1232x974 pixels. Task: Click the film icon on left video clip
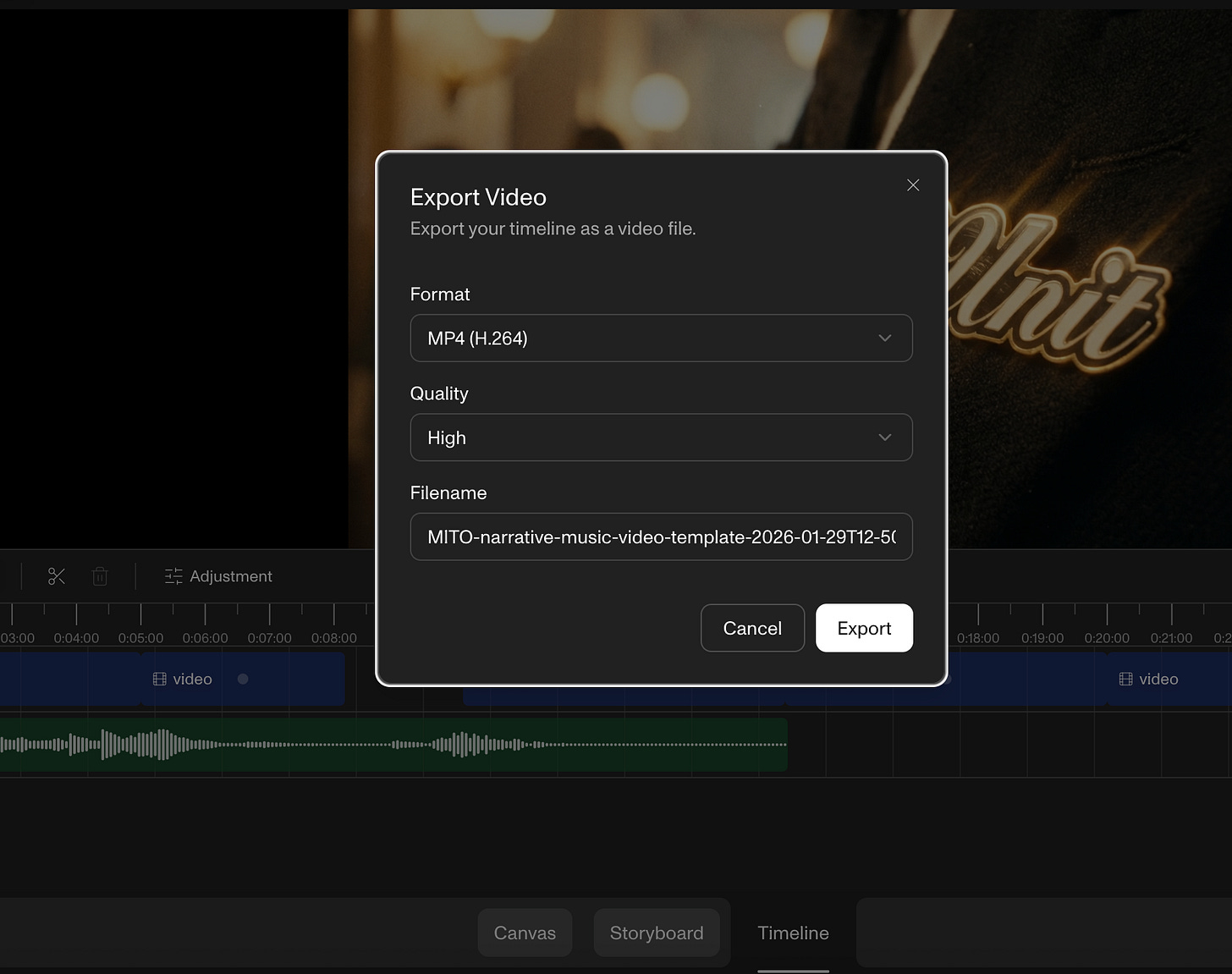[159, 679]
